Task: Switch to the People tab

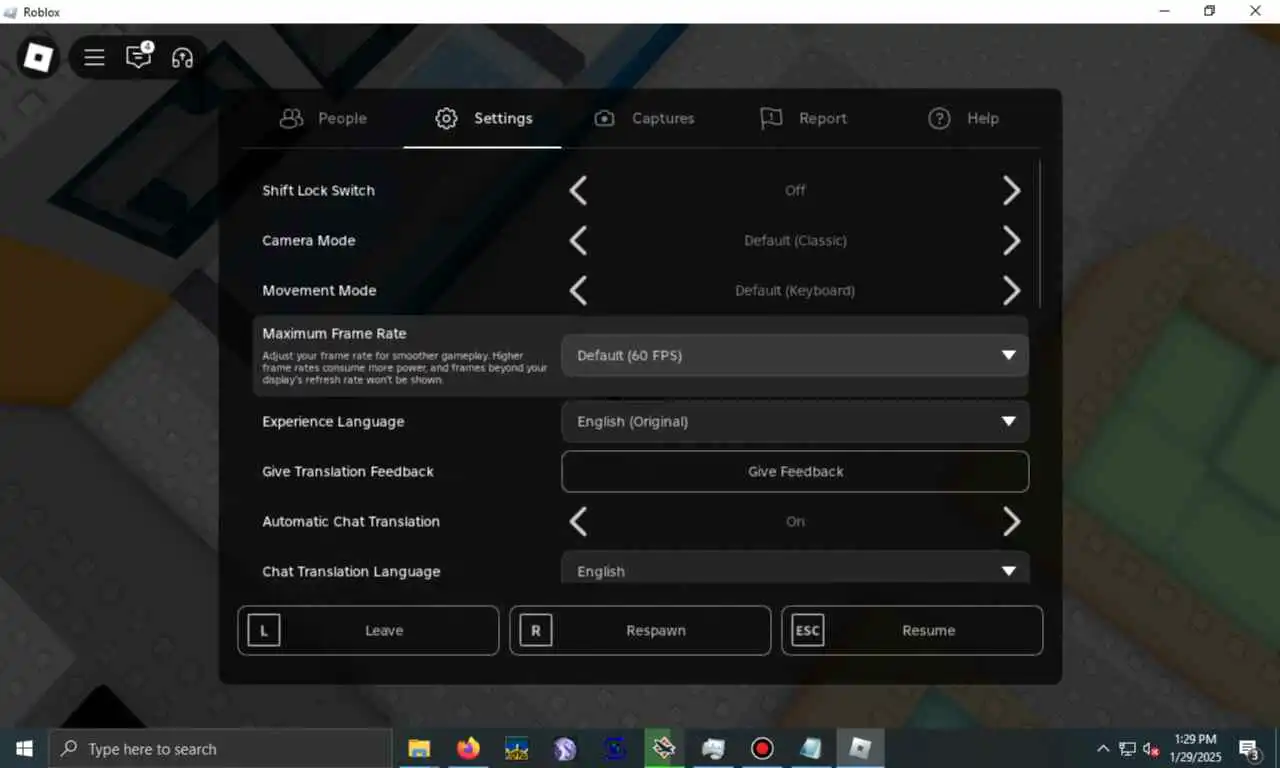Action: [323, 118]
